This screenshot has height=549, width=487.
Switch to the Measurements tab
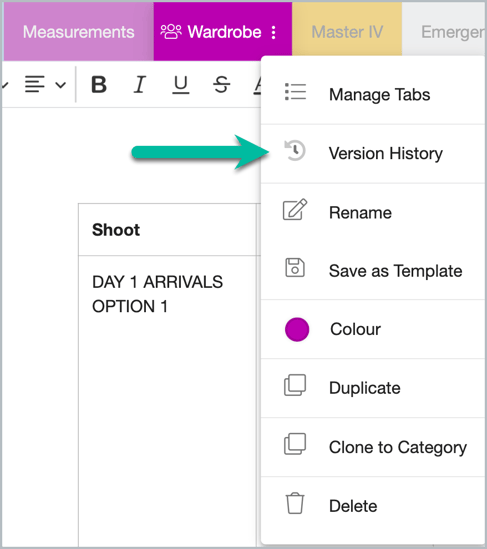(x=78, y=32)
